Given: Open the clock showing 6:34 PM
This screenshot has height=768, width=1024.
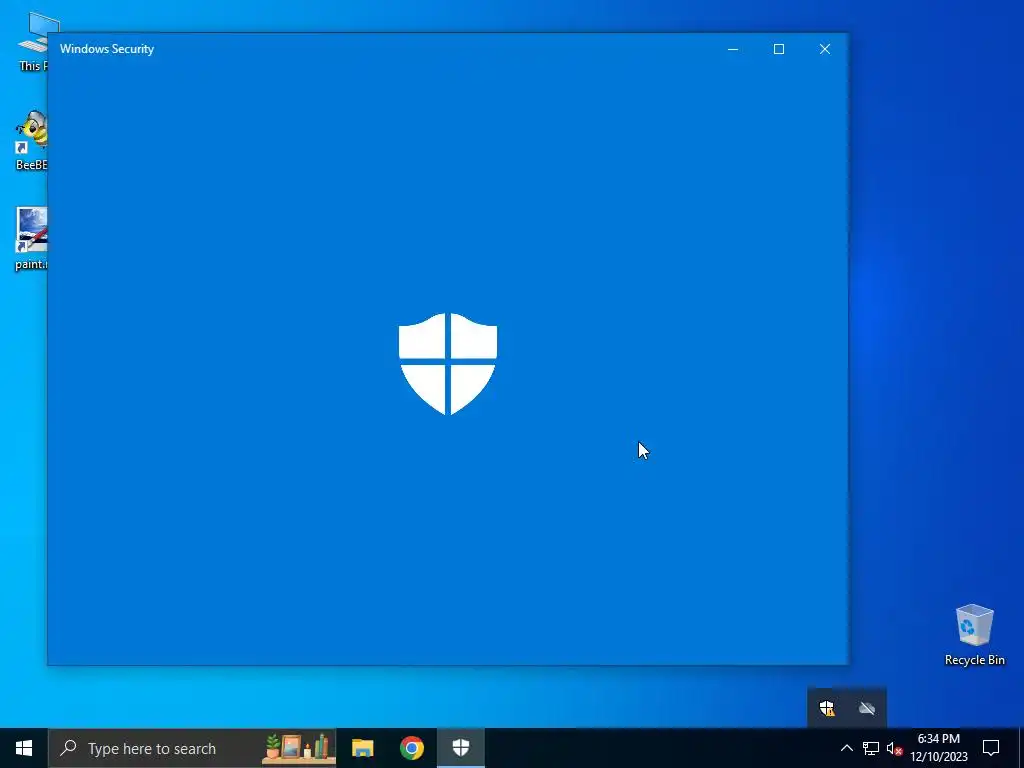Looking at the screenshot, I should point(939,748).
